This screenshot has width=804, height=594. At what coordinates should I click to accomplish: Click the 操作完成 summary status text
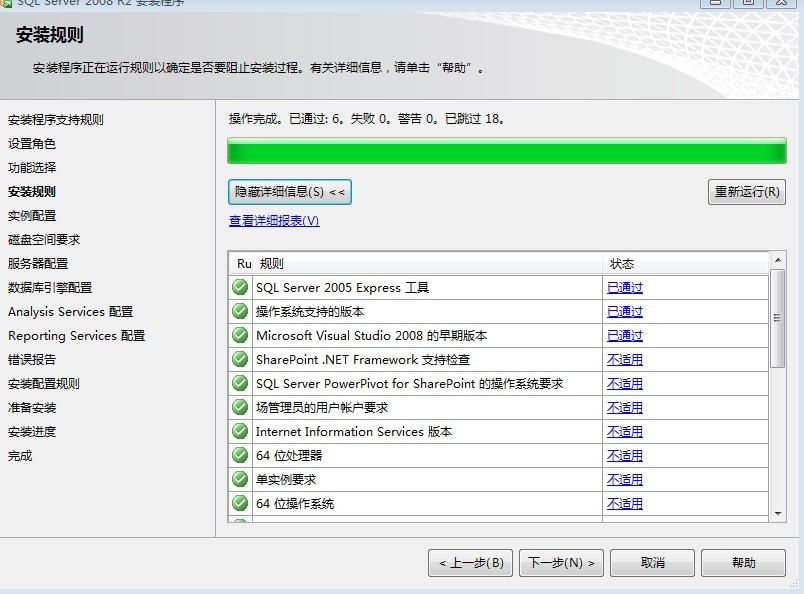367,119
